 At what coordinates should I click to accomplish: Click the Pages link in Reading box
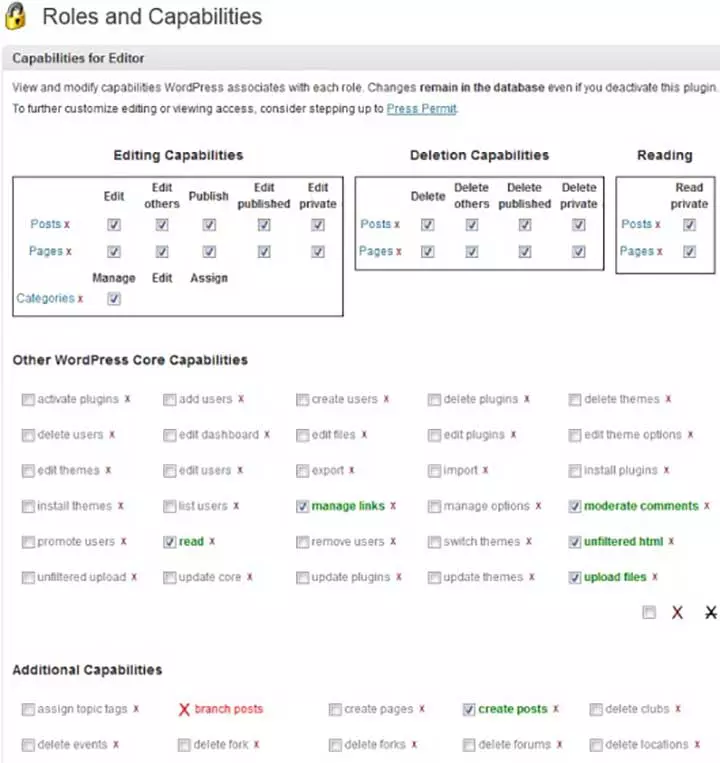tap(637, 251)
